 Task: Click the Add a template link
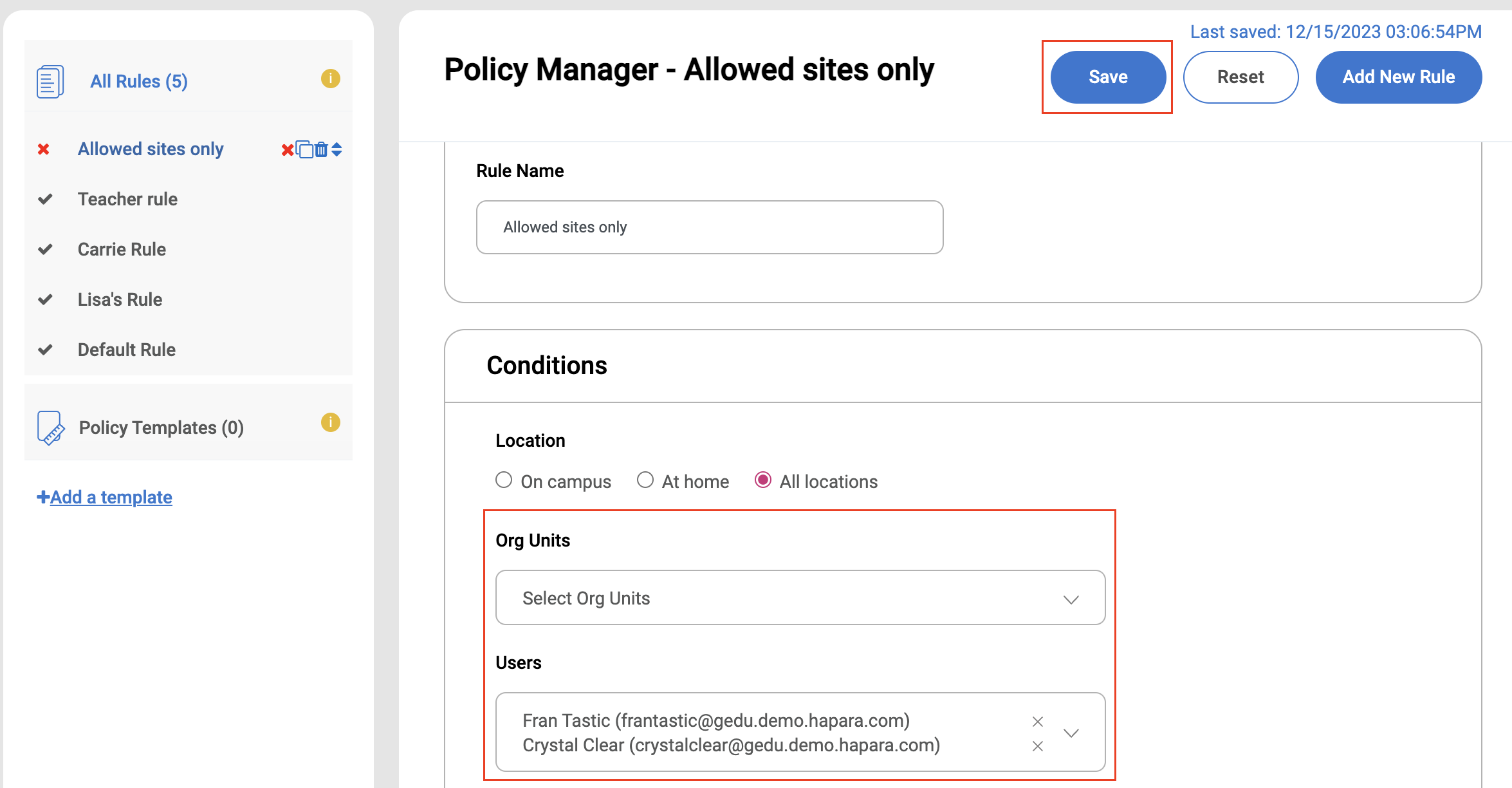105,498
